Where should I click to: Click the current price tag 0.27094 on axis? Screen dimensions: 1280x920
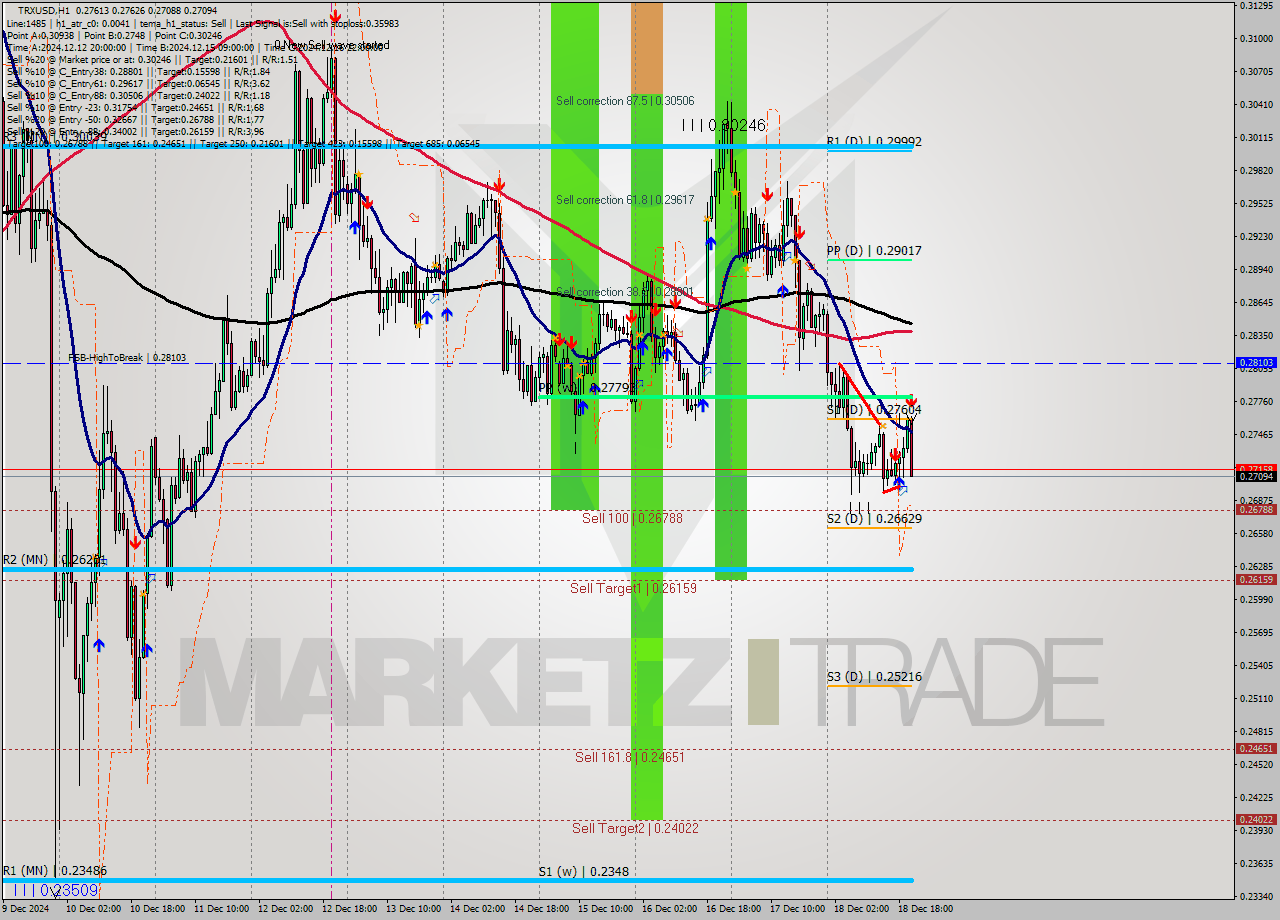click(x=1256, y=477)
